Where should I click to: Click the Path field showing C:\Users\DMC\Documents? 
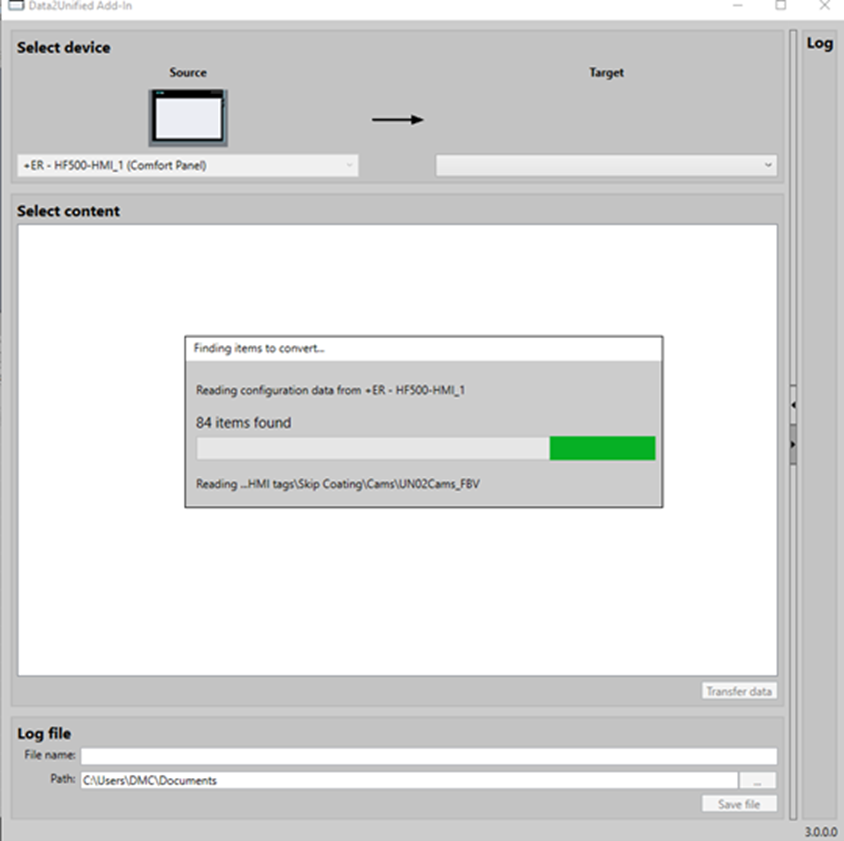[x=410, y=780]
